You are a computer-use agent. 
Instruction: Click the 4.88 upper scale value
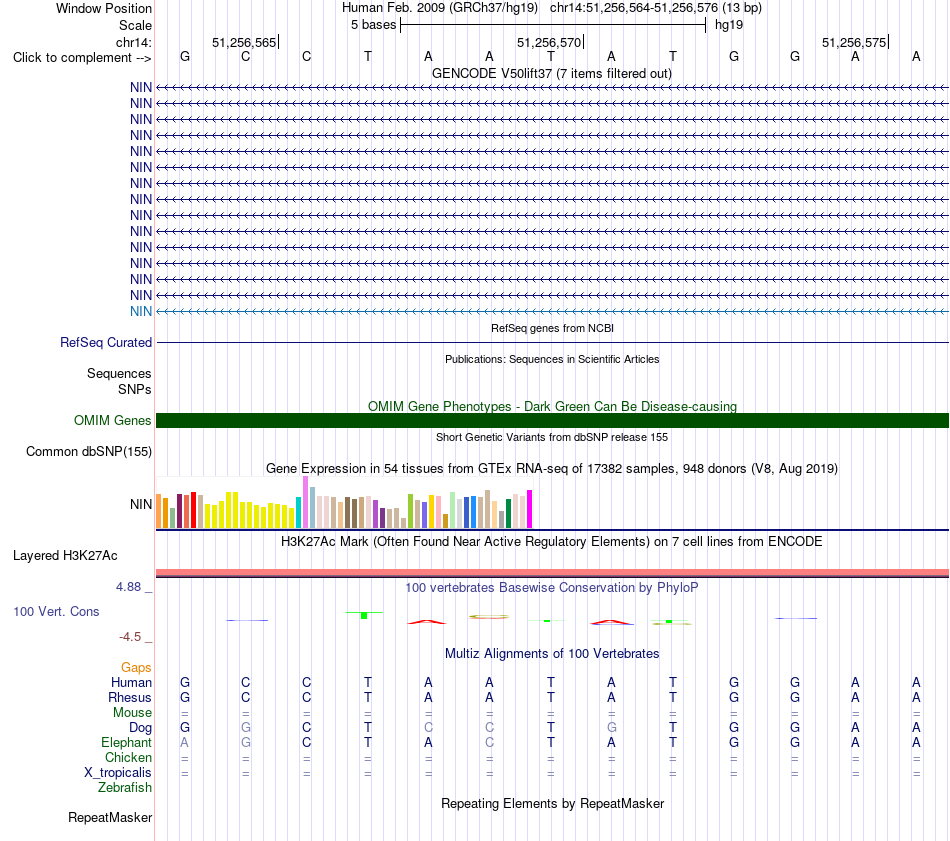pos(128,587)
